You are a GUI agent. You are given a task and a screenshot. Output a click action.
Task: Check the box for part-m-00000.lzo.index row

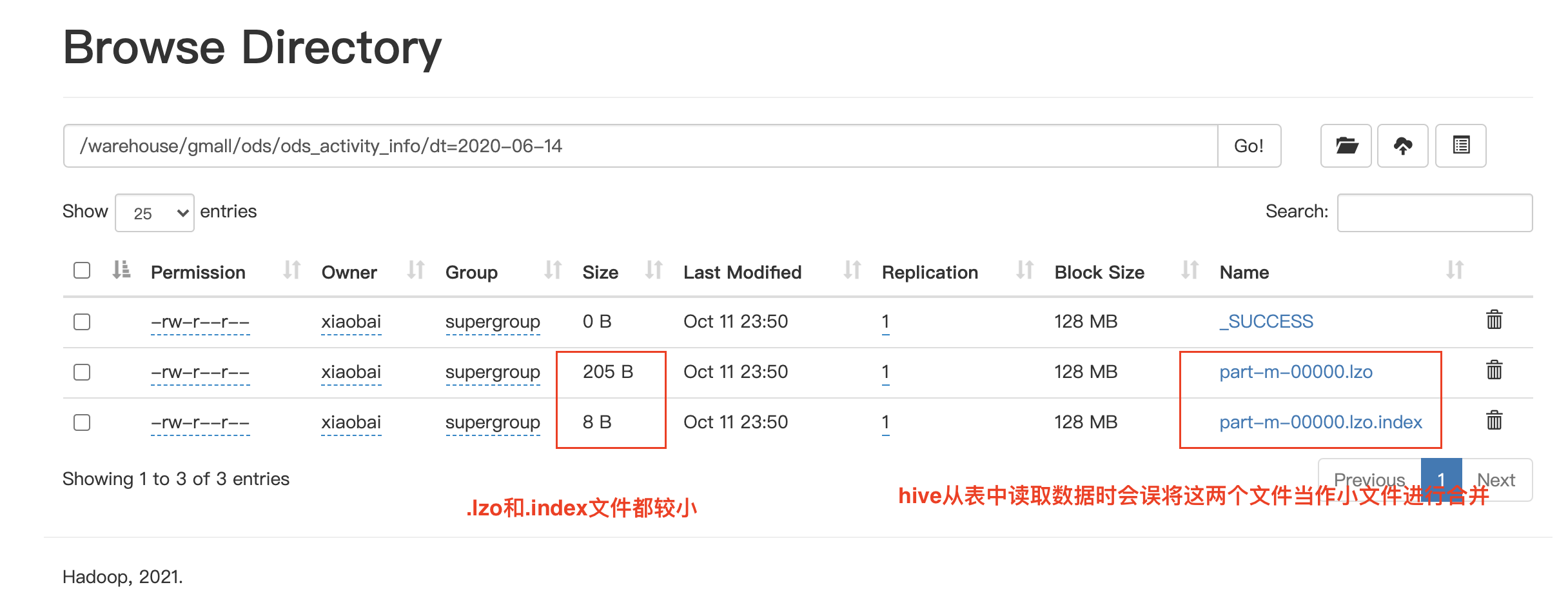[x=82, y=422]
